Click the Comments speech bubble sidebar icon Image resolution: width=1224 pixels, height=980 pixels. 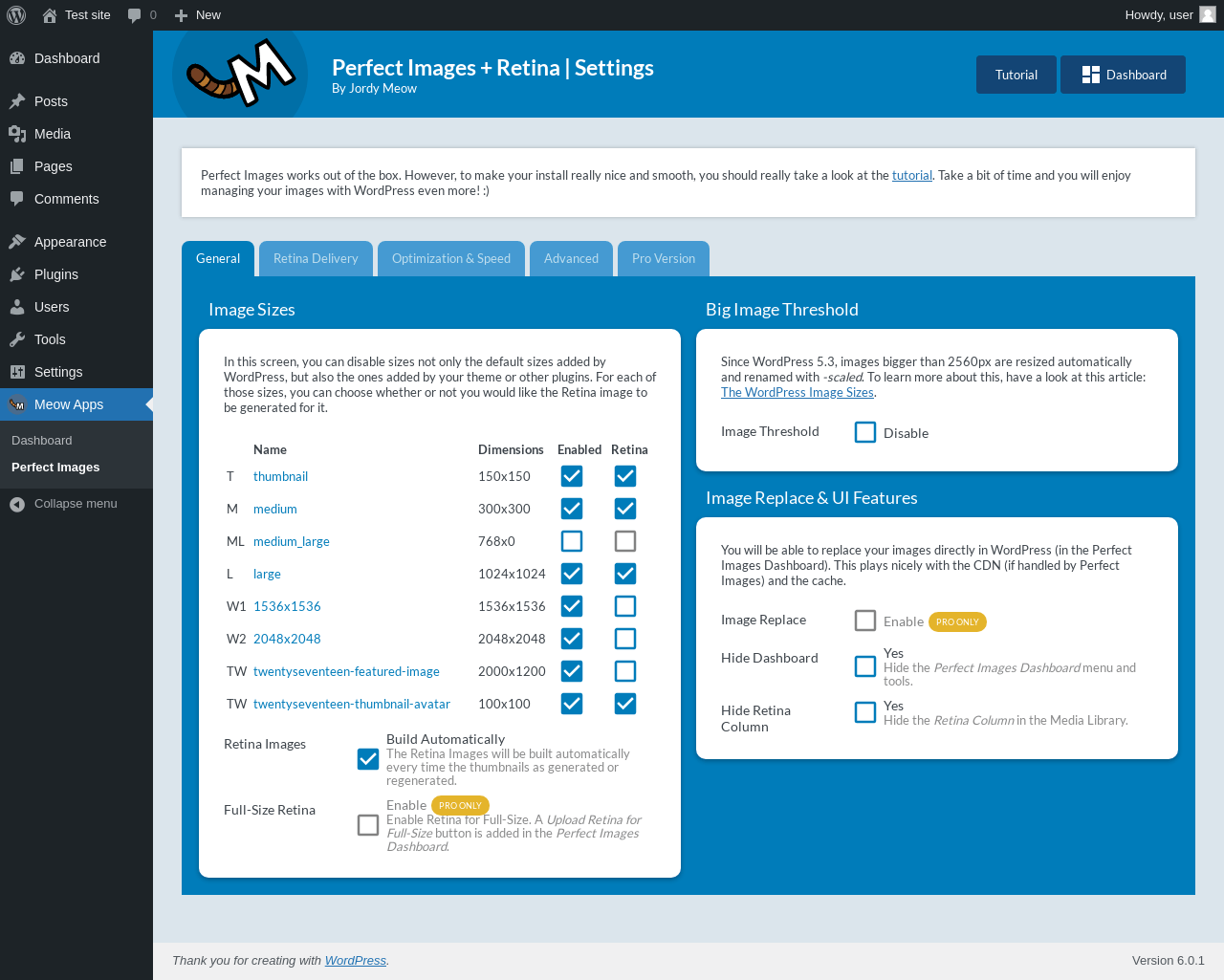(x=17, y=199)
